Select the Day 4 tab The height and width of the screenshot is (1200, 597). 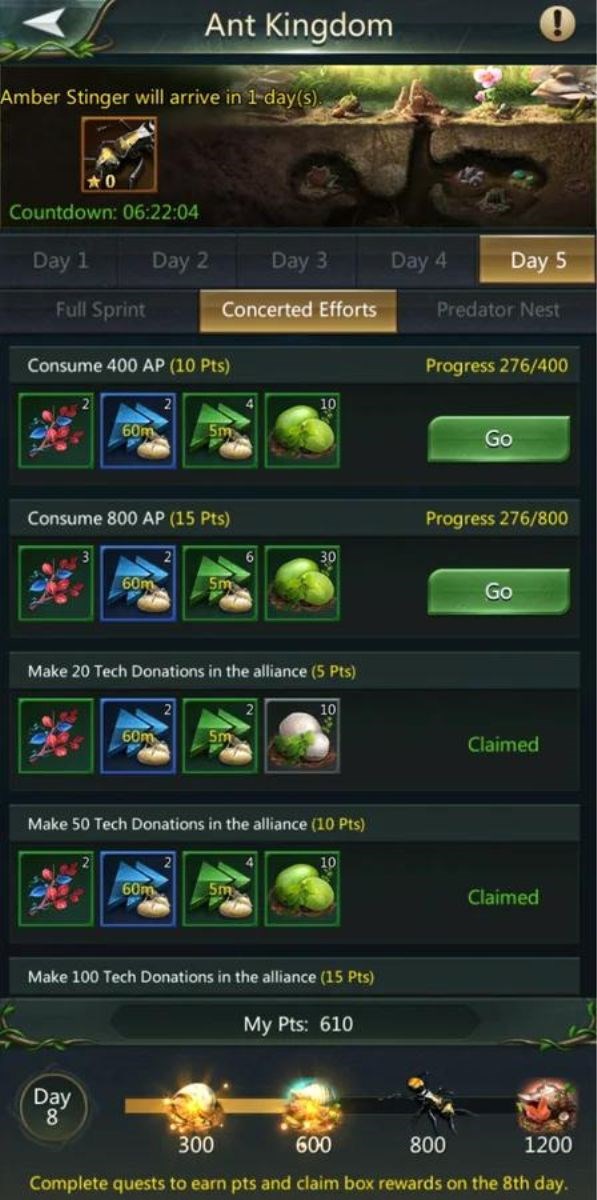coord(418,261)
